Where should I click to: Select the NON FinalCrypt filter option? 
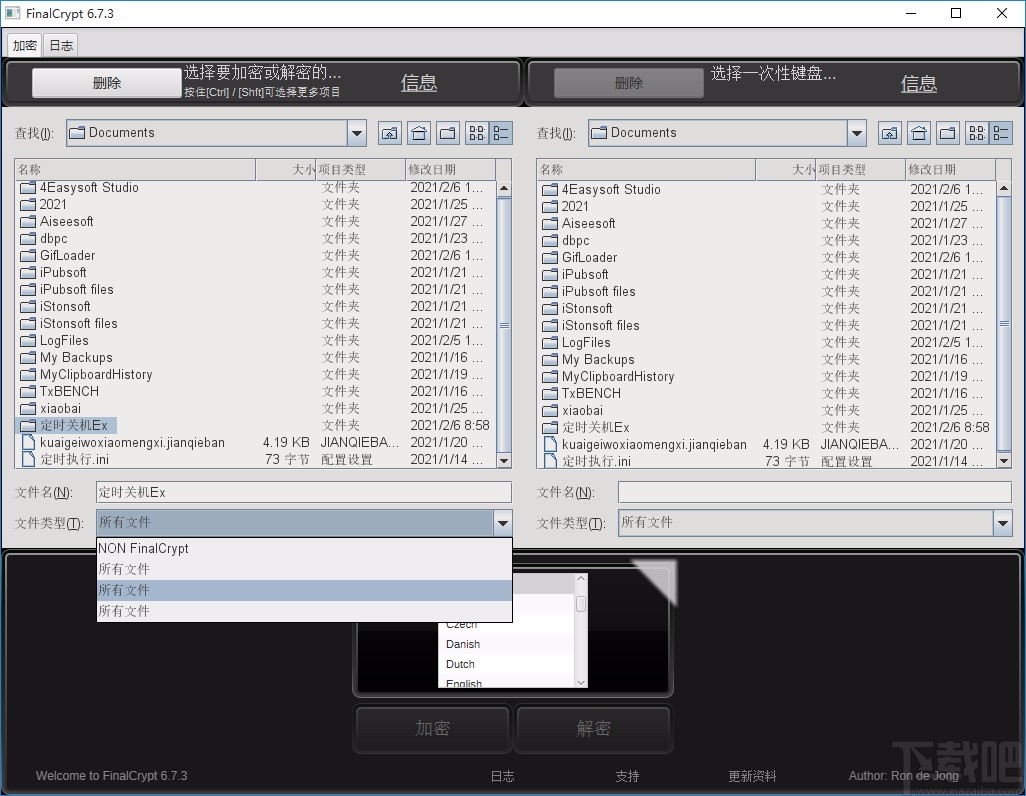click(143, 548)
